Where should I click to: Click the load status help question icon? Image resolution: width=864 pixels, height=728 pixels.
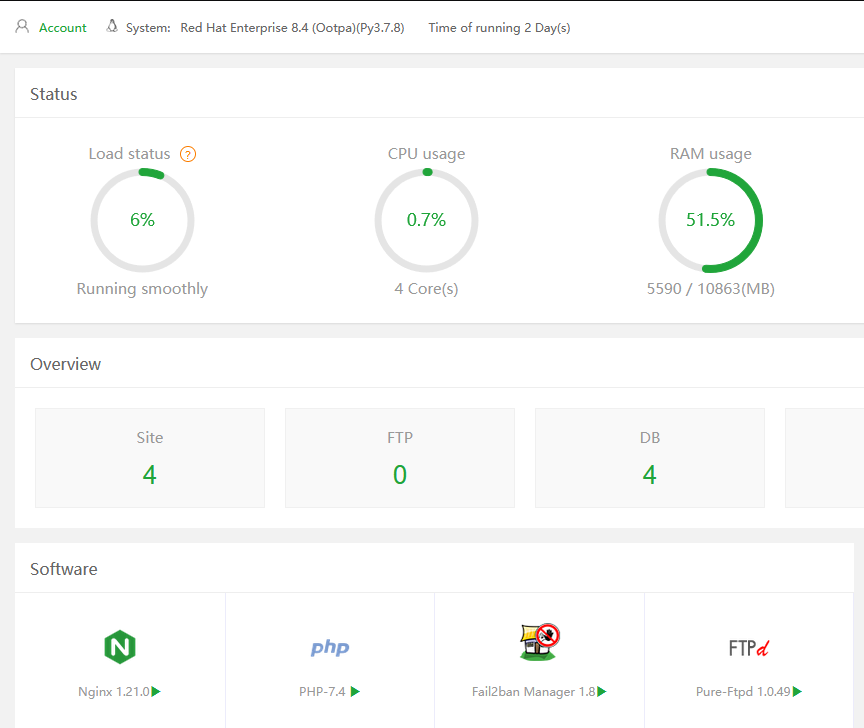[188, 154]
